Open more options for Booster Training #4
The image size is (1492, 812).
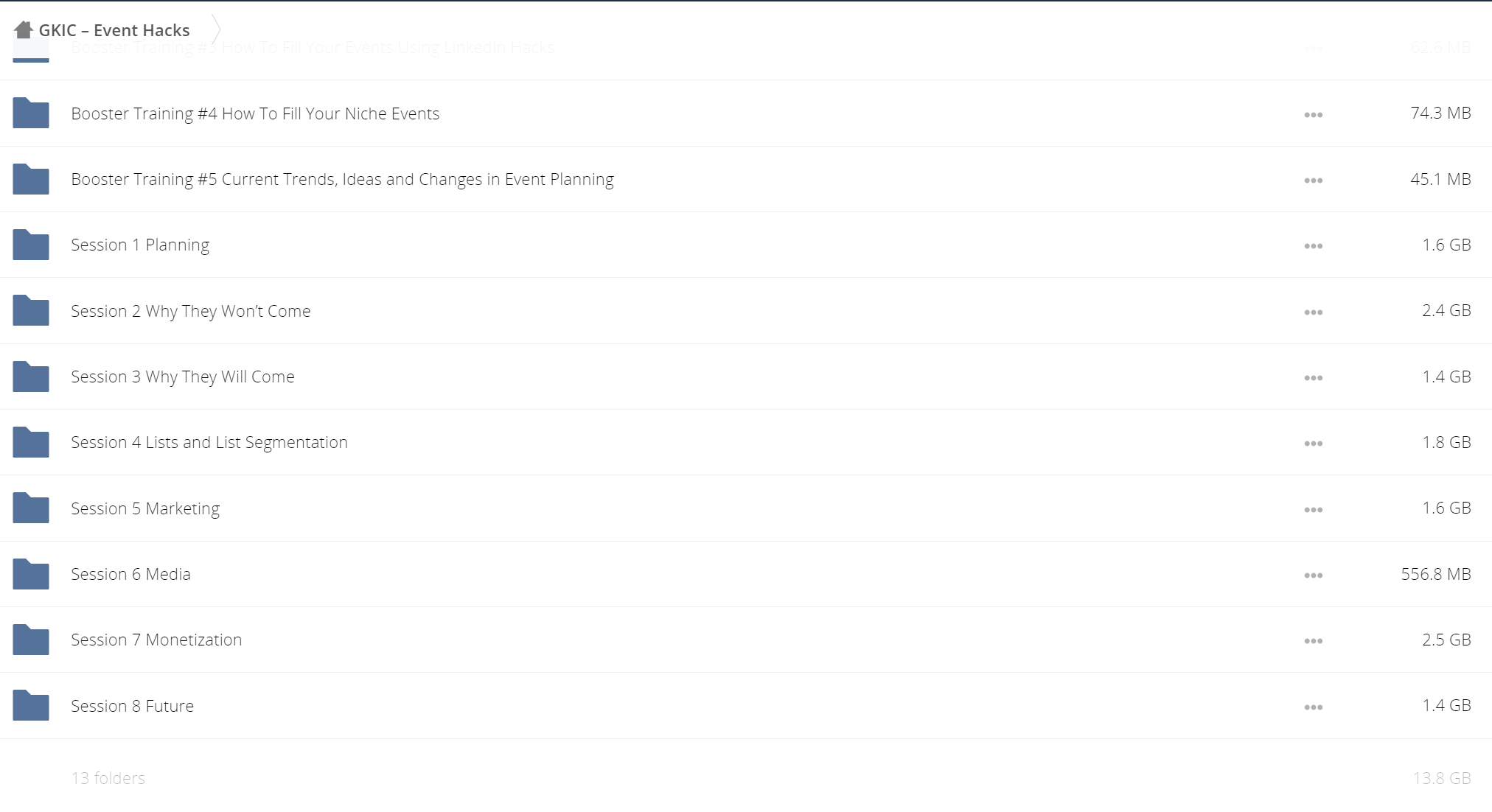[1313, 115]
